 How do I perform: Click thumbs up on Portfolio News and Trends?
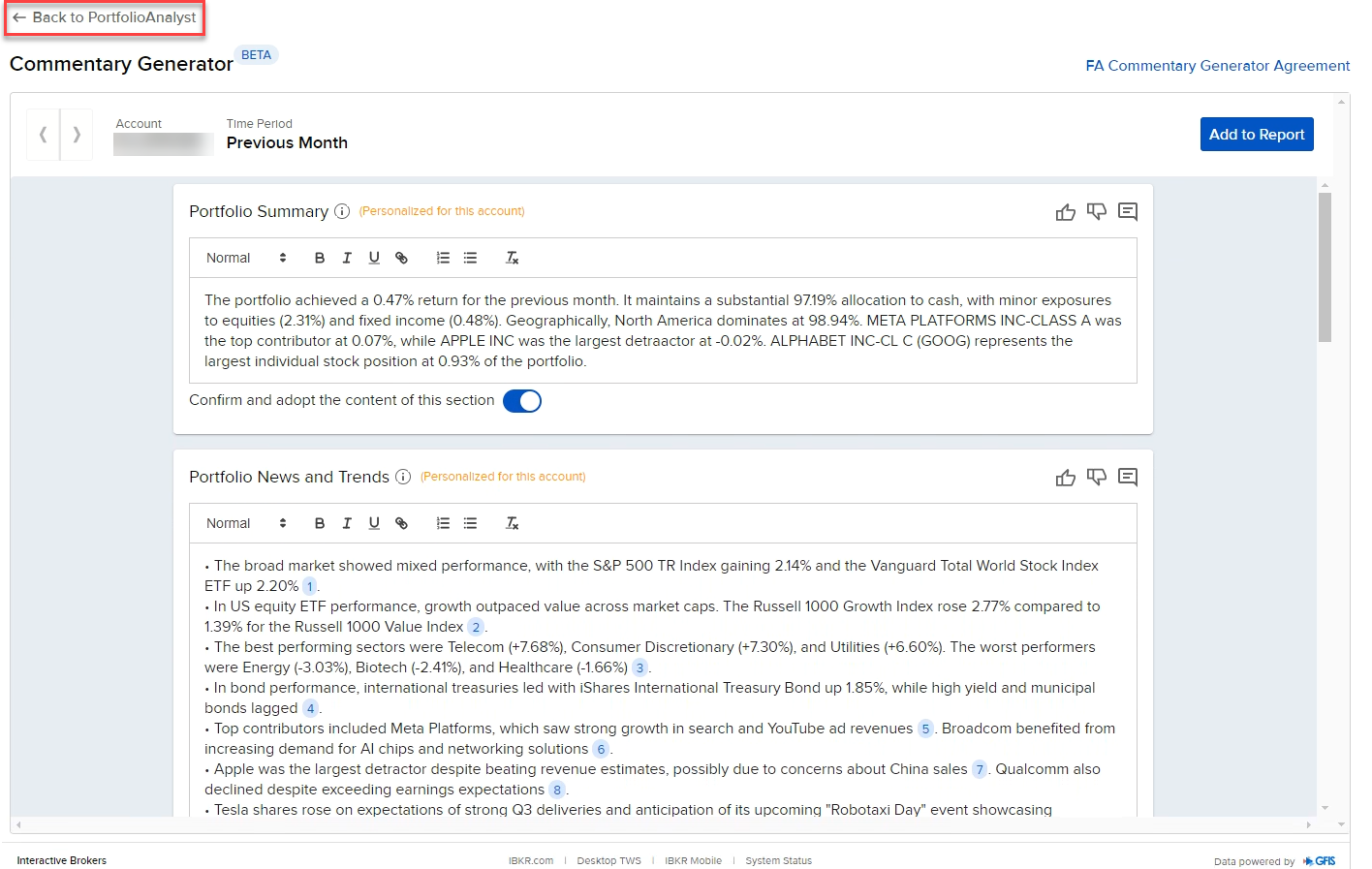pyautogui.click(x=1065, y=478)
